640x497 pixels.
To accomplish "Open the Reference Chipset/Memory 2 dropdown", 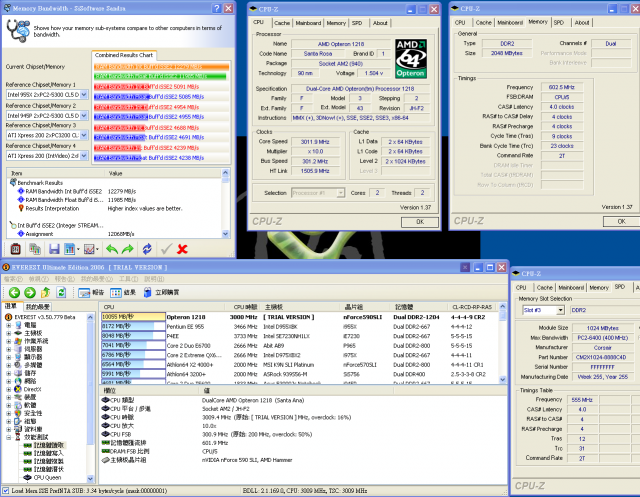I will pos(84,115).
